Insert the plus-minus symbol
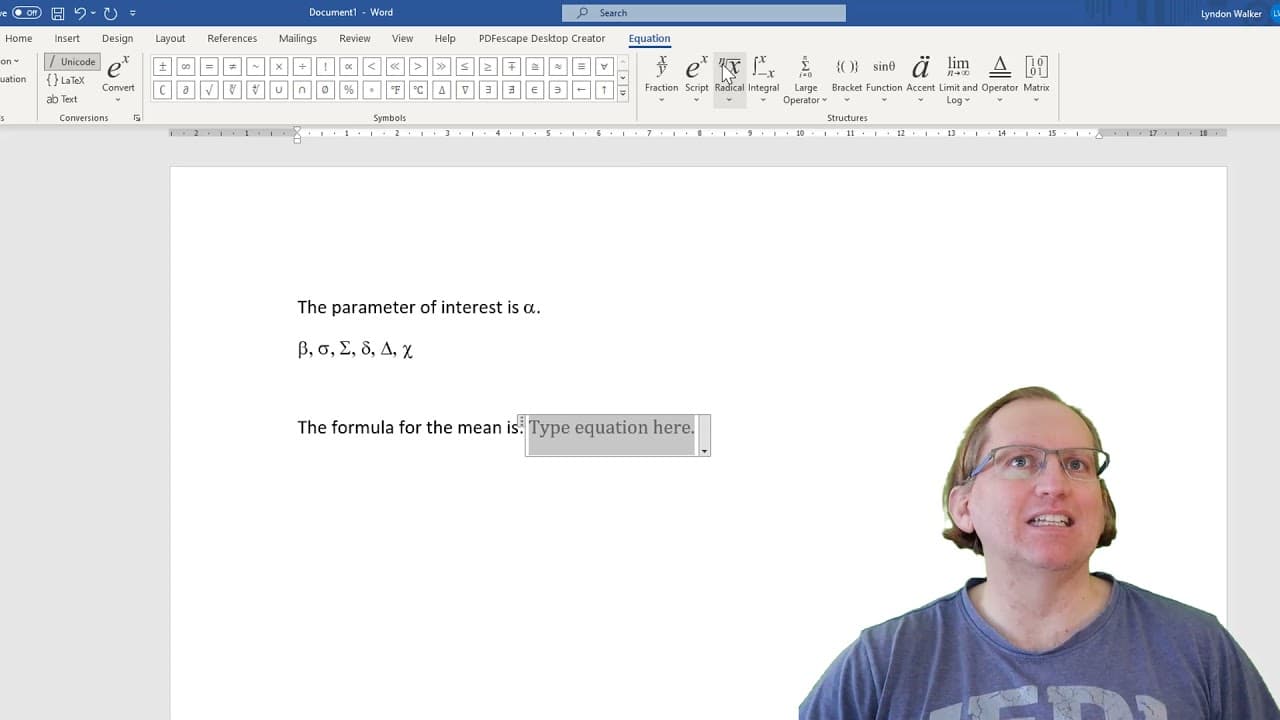 click(162, 67)
